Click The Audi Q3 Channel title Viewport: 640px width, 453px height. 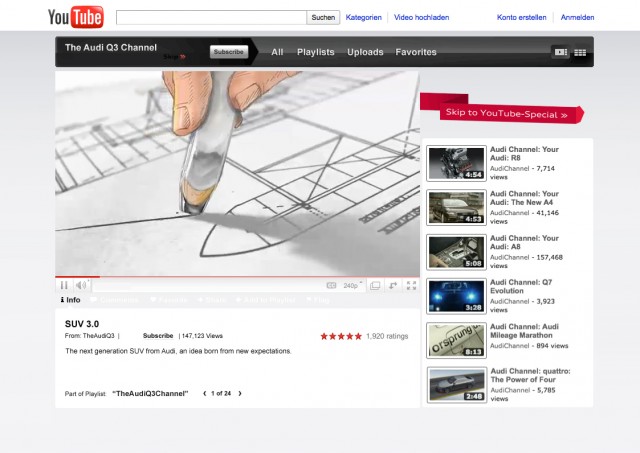[x=111, y=47]
